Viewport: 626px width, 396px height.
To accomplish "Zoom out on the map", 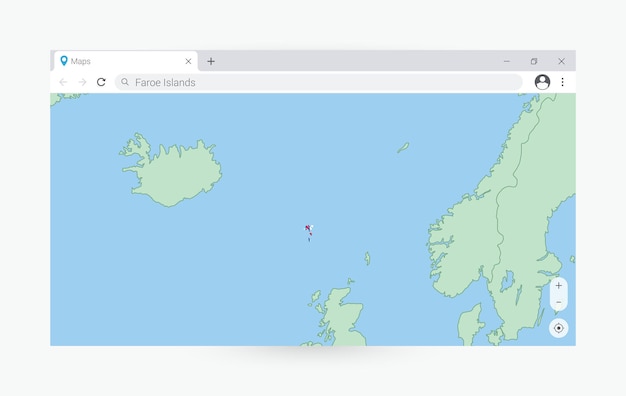I will point(559,302).
